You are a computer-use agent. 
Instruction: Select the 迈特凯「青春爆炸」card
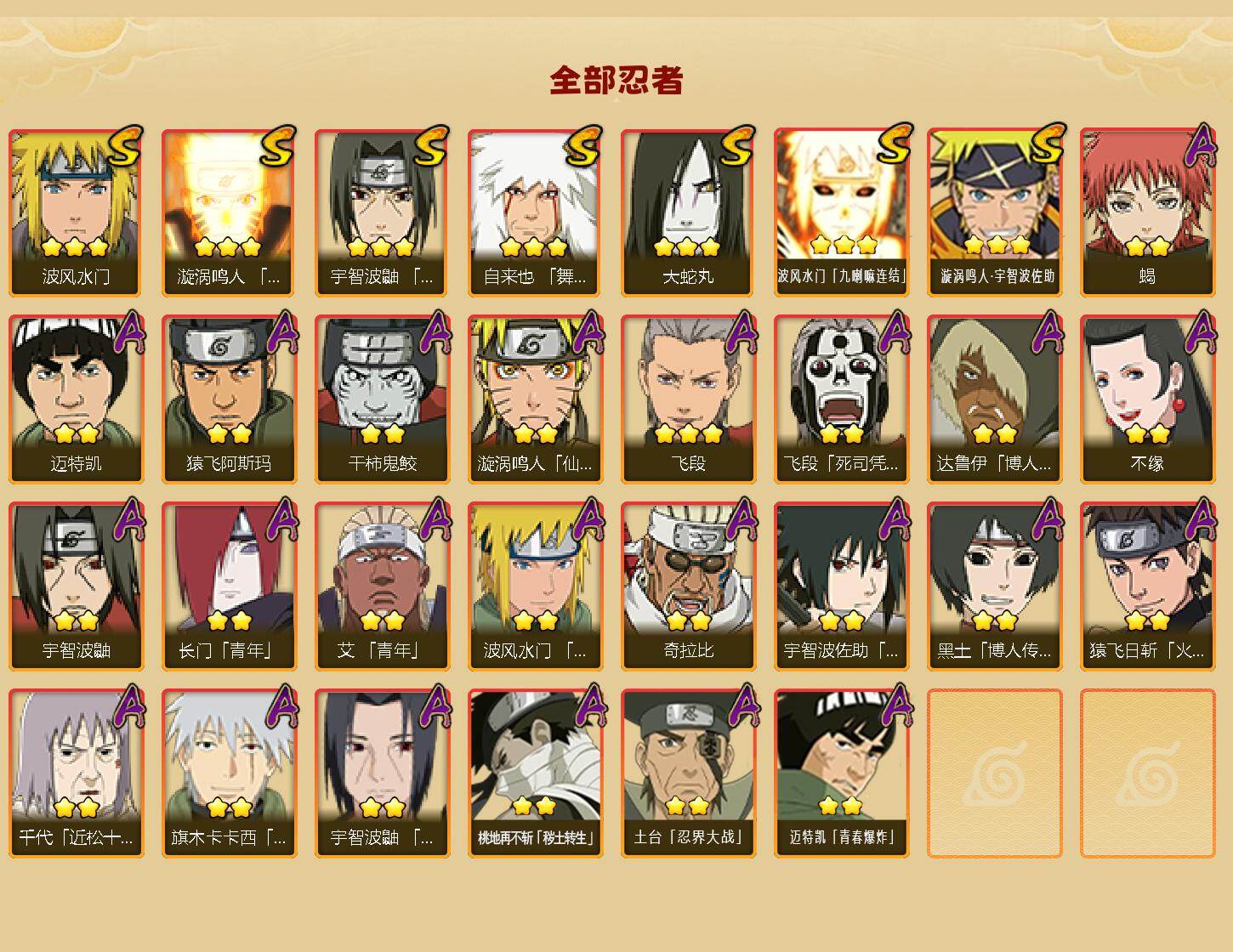(x=842, y=773)
